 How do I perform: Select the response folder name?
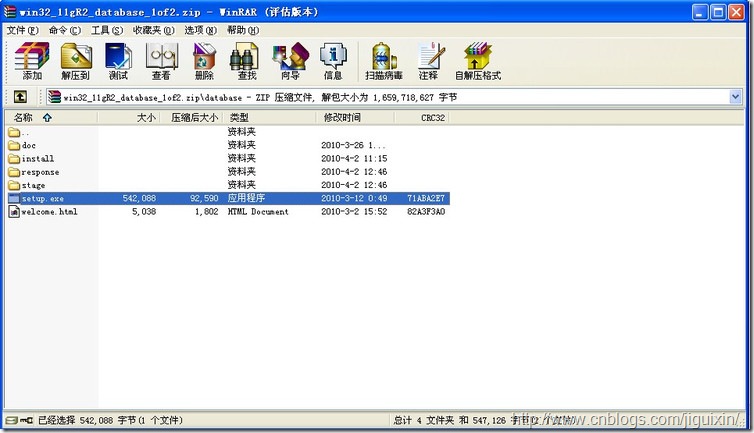tap(40, 172)
